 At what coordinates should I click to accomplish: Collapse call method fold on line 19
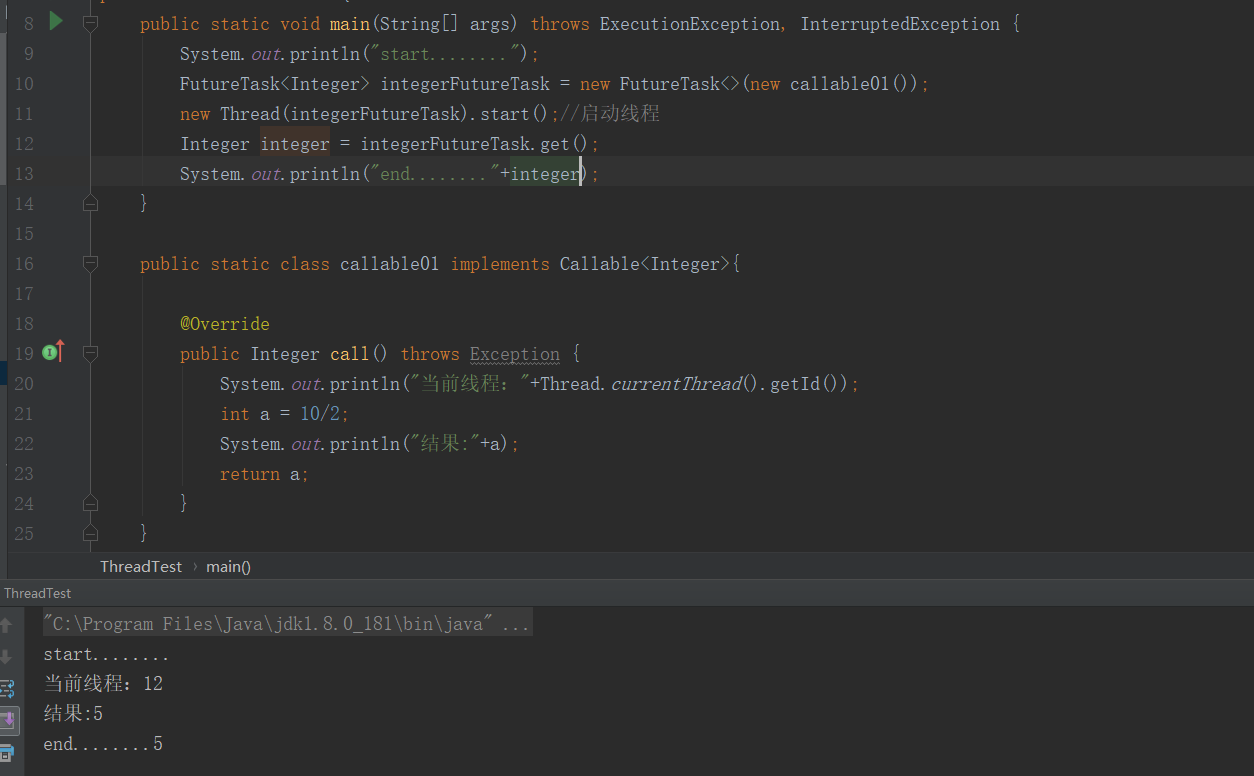pos(90,353)
